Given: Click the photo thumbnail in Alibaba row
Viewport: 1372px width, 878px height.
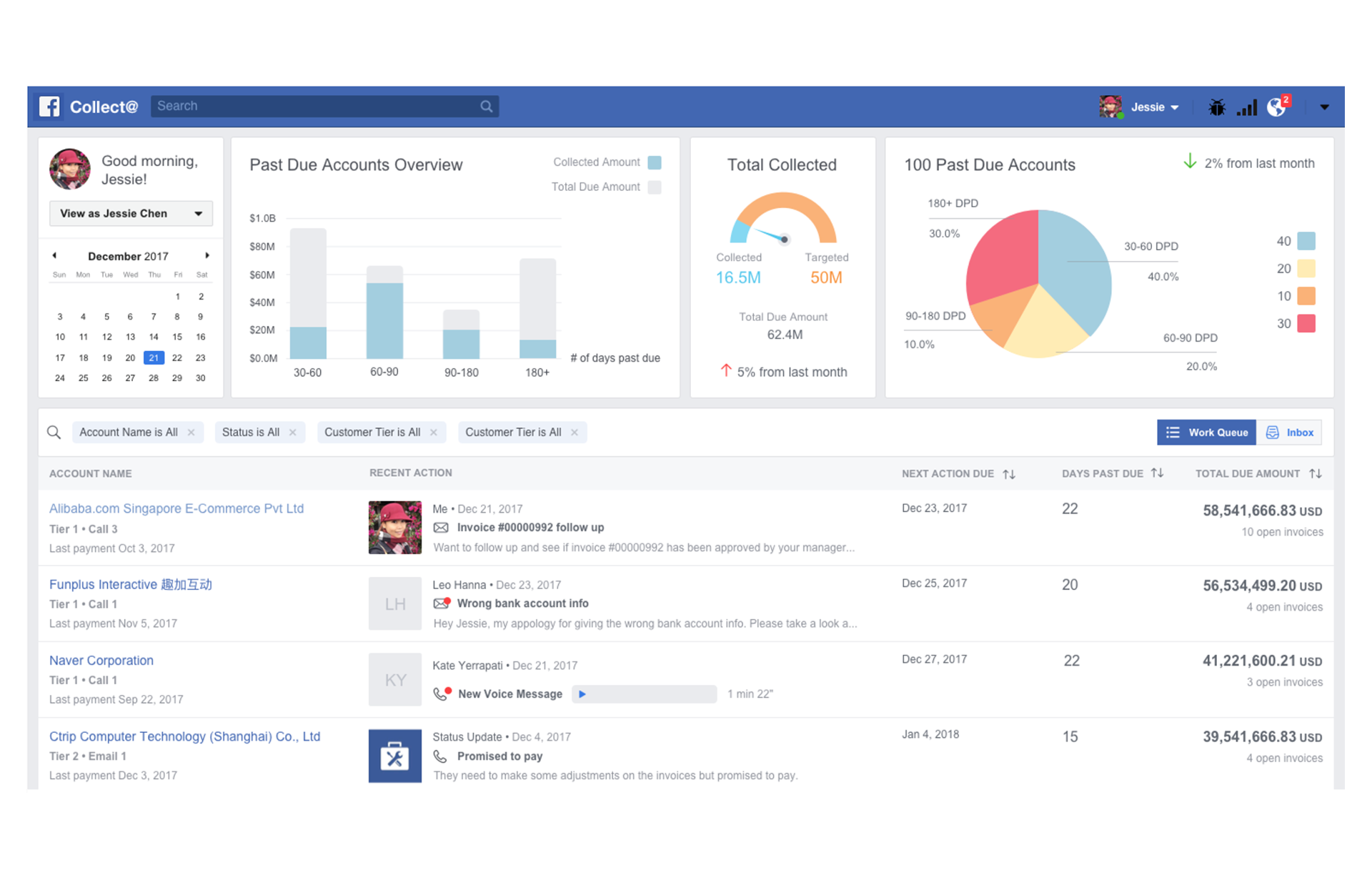Looking at the screenshot, I should [395, 528].
